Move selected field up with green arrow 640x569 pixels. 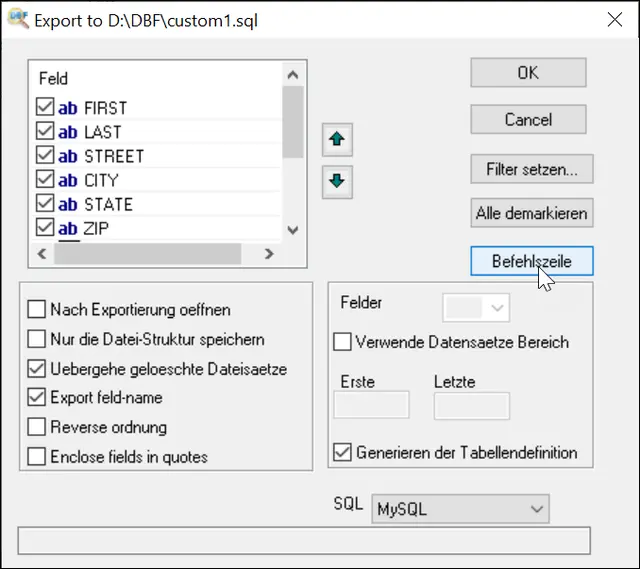[x=337, y=140]
